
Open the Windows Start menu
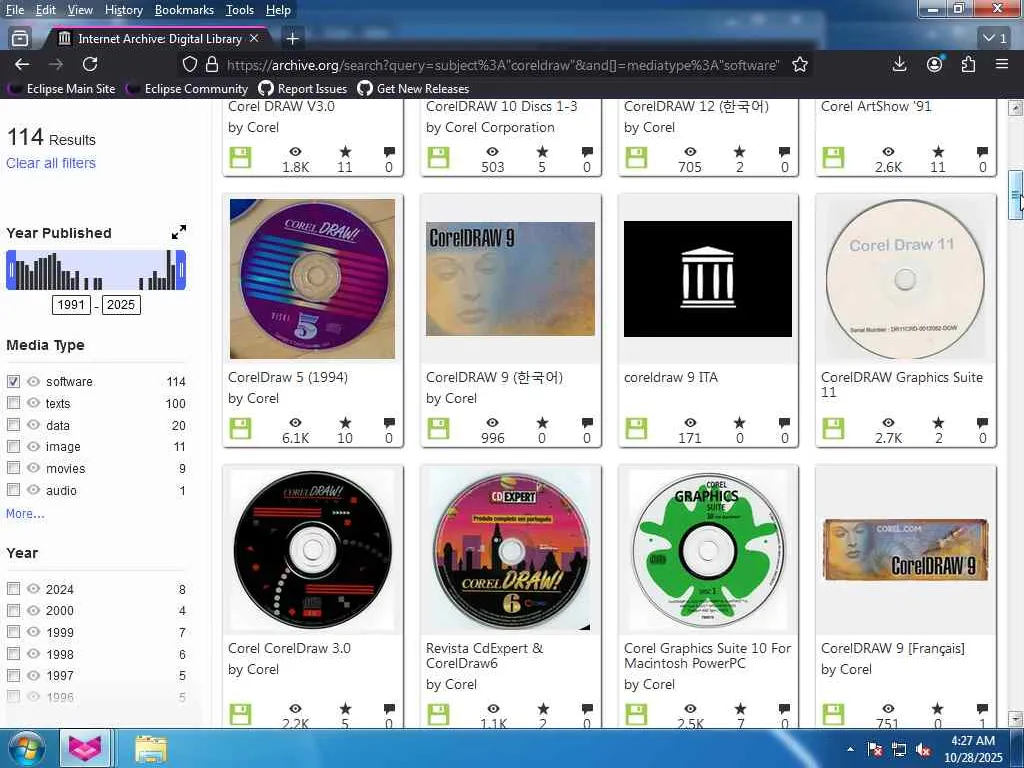(26, 748)
